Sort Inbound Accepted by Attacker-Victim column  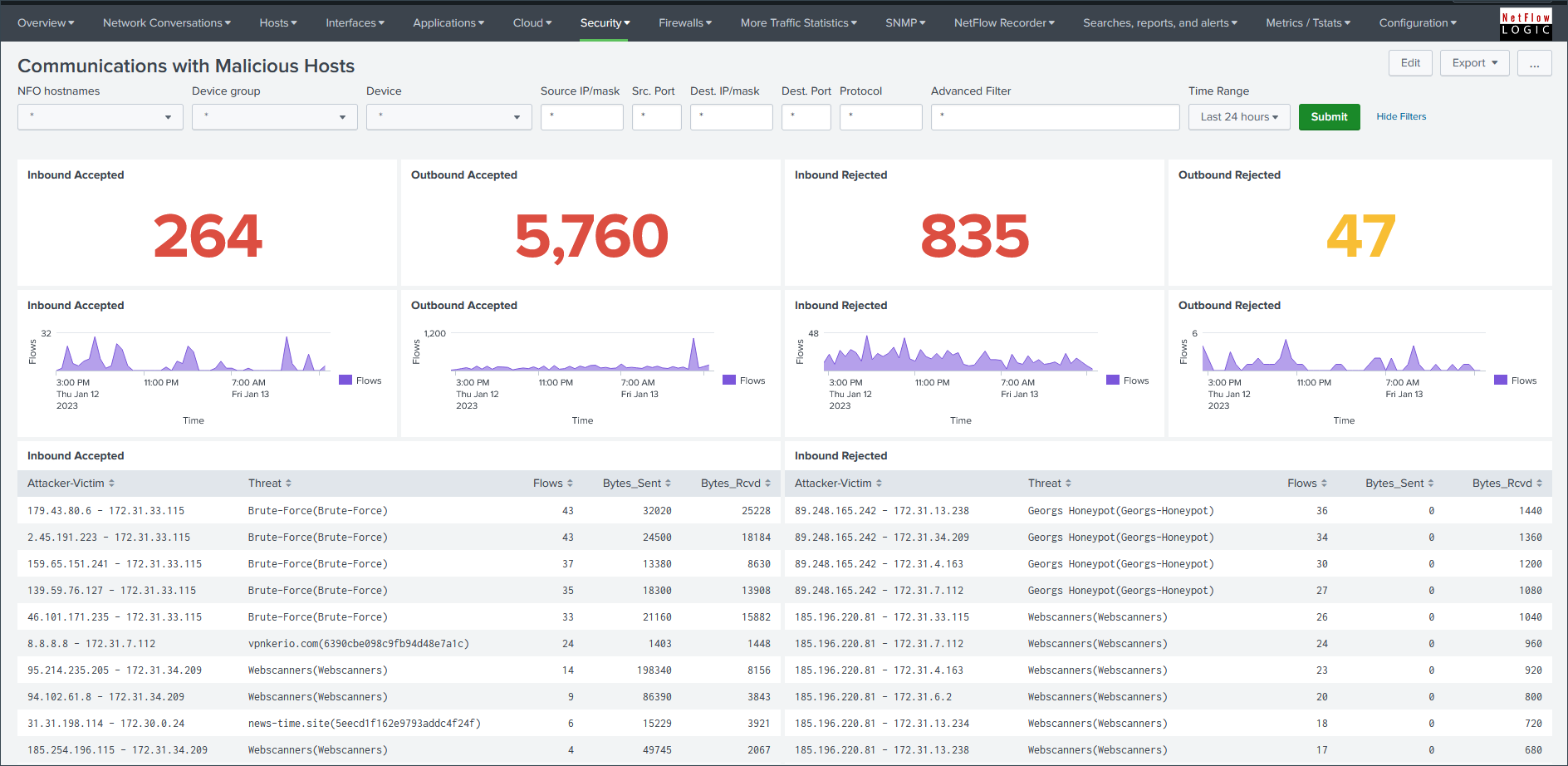71,484
